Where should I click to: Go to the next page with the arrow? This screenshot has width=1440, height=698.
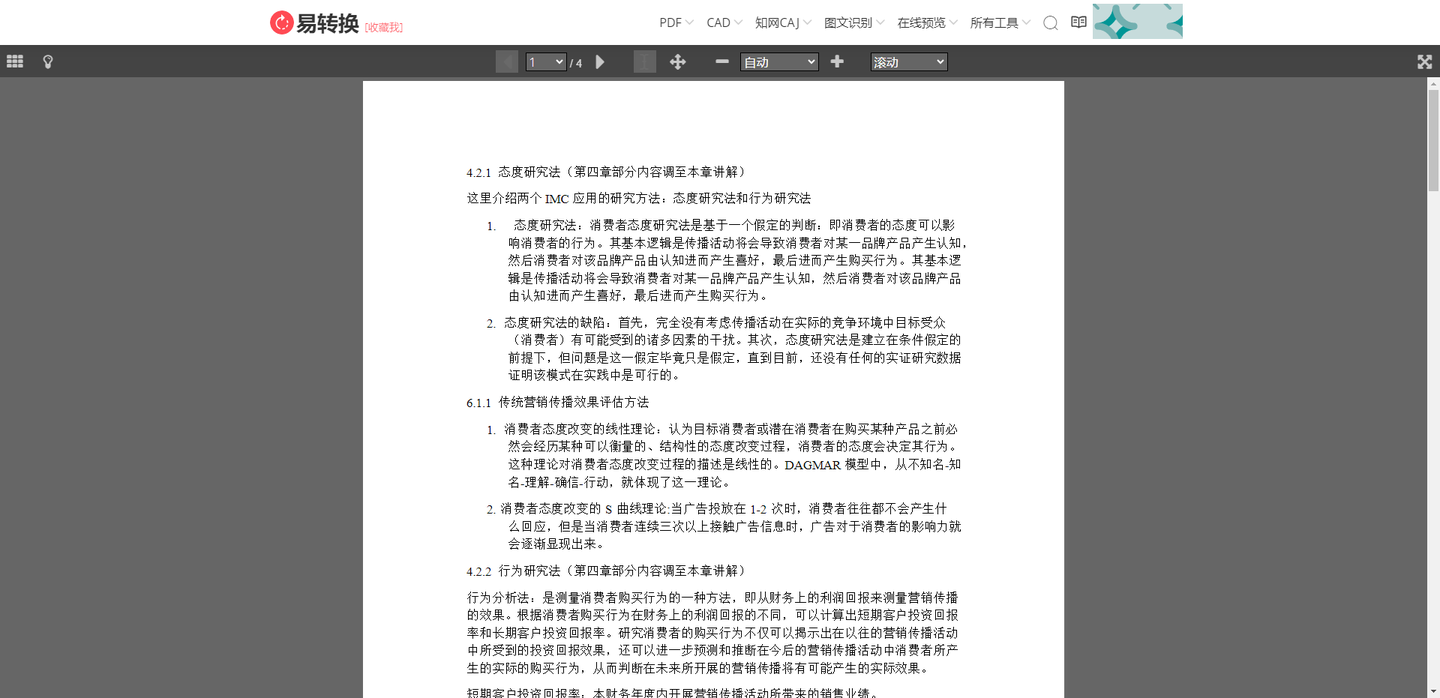[599, 61]
